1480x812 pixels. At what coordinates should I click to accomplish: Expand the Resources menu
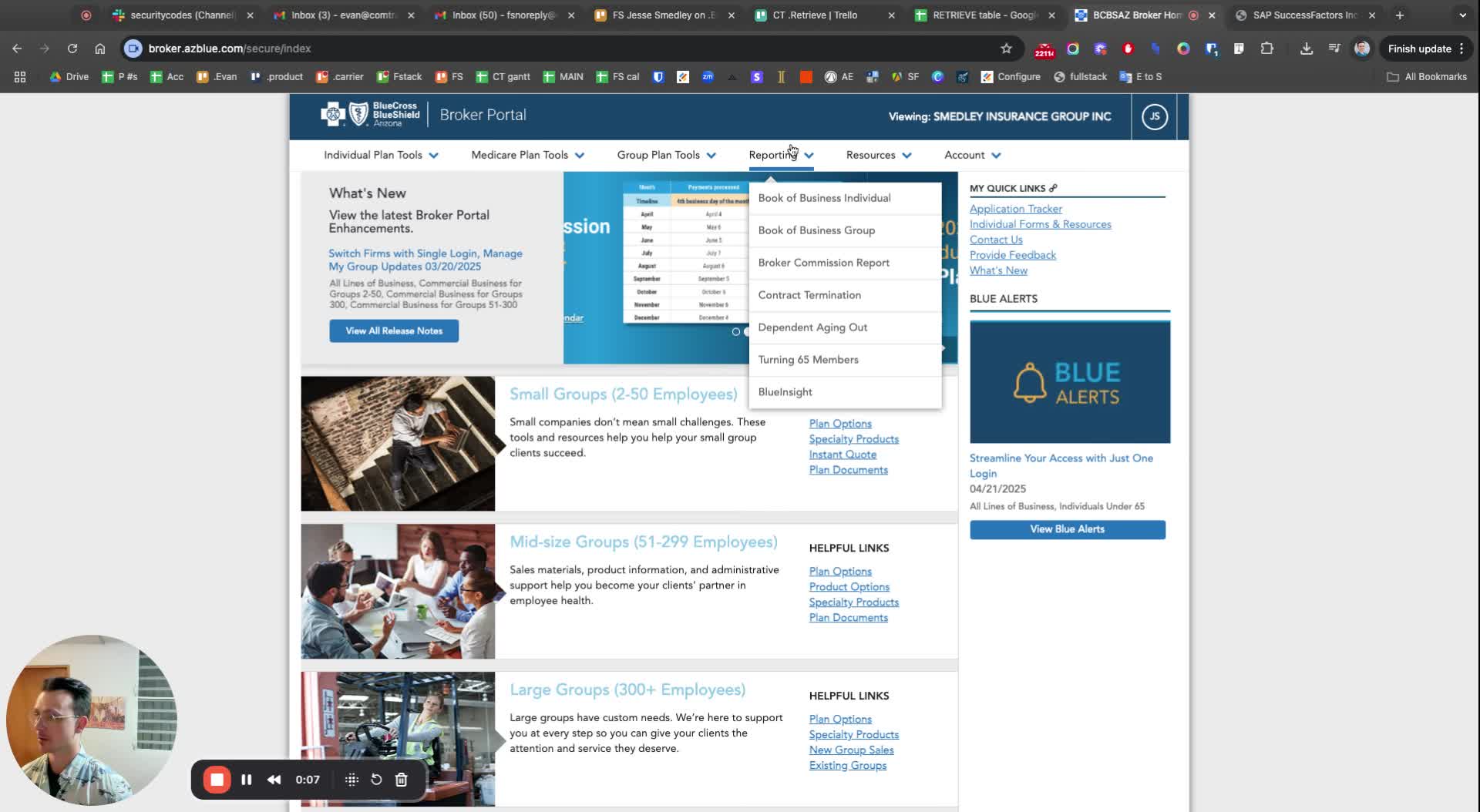879,155
